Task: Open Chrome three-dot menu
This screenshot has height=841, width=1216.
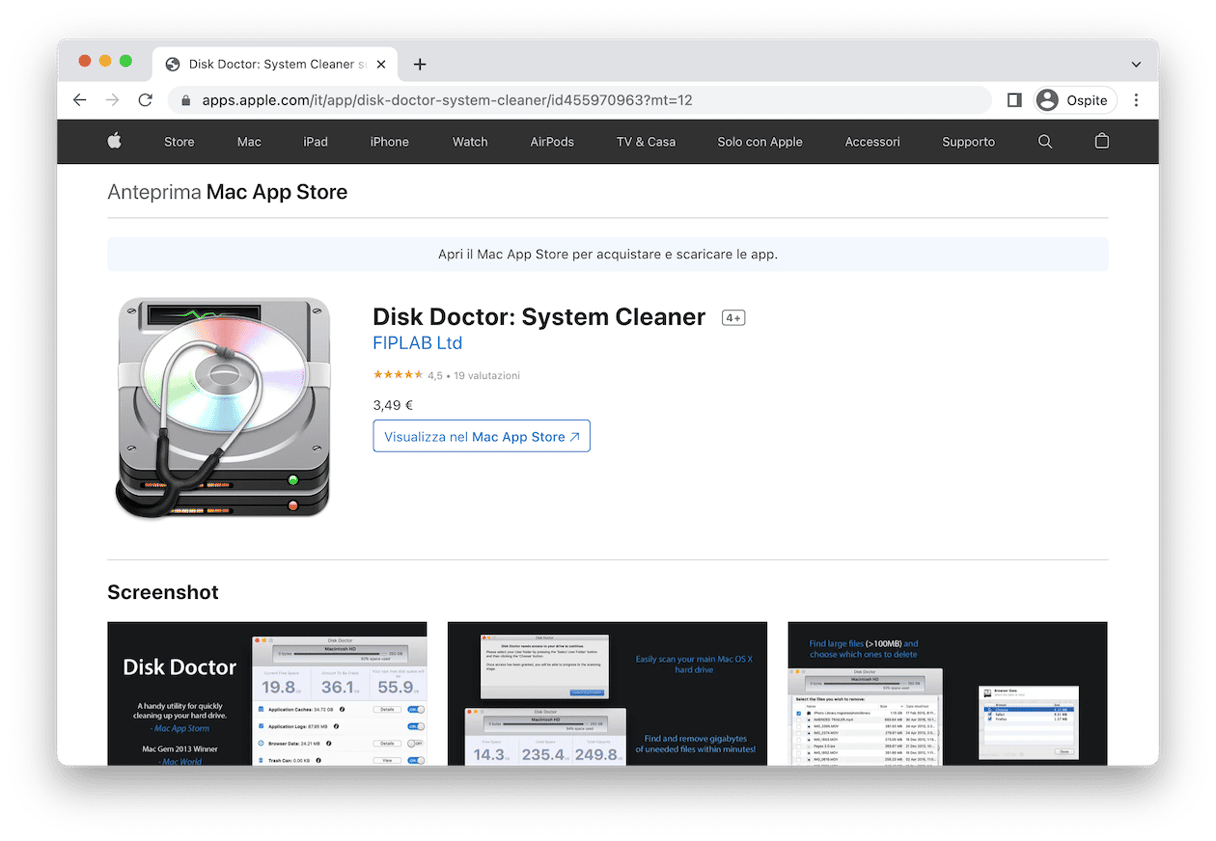Action: click(x=1136, y=100)
